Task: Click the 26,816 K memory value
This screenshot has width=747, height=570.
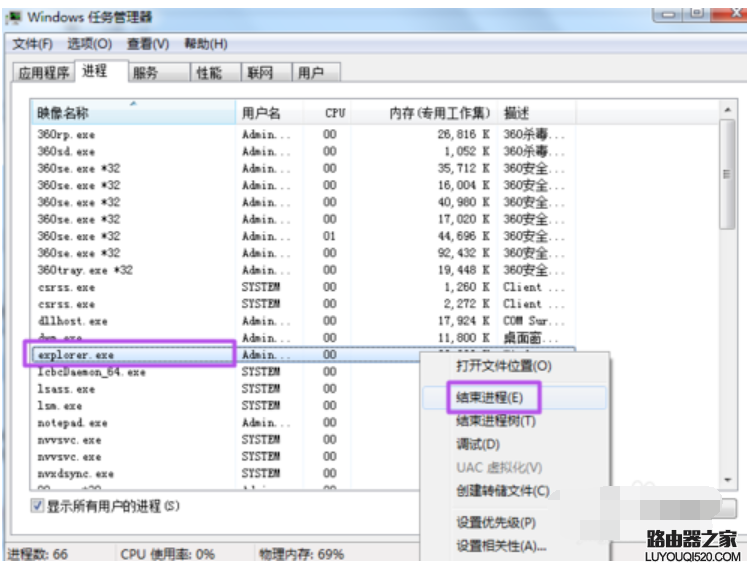Action: coord(464,135)
